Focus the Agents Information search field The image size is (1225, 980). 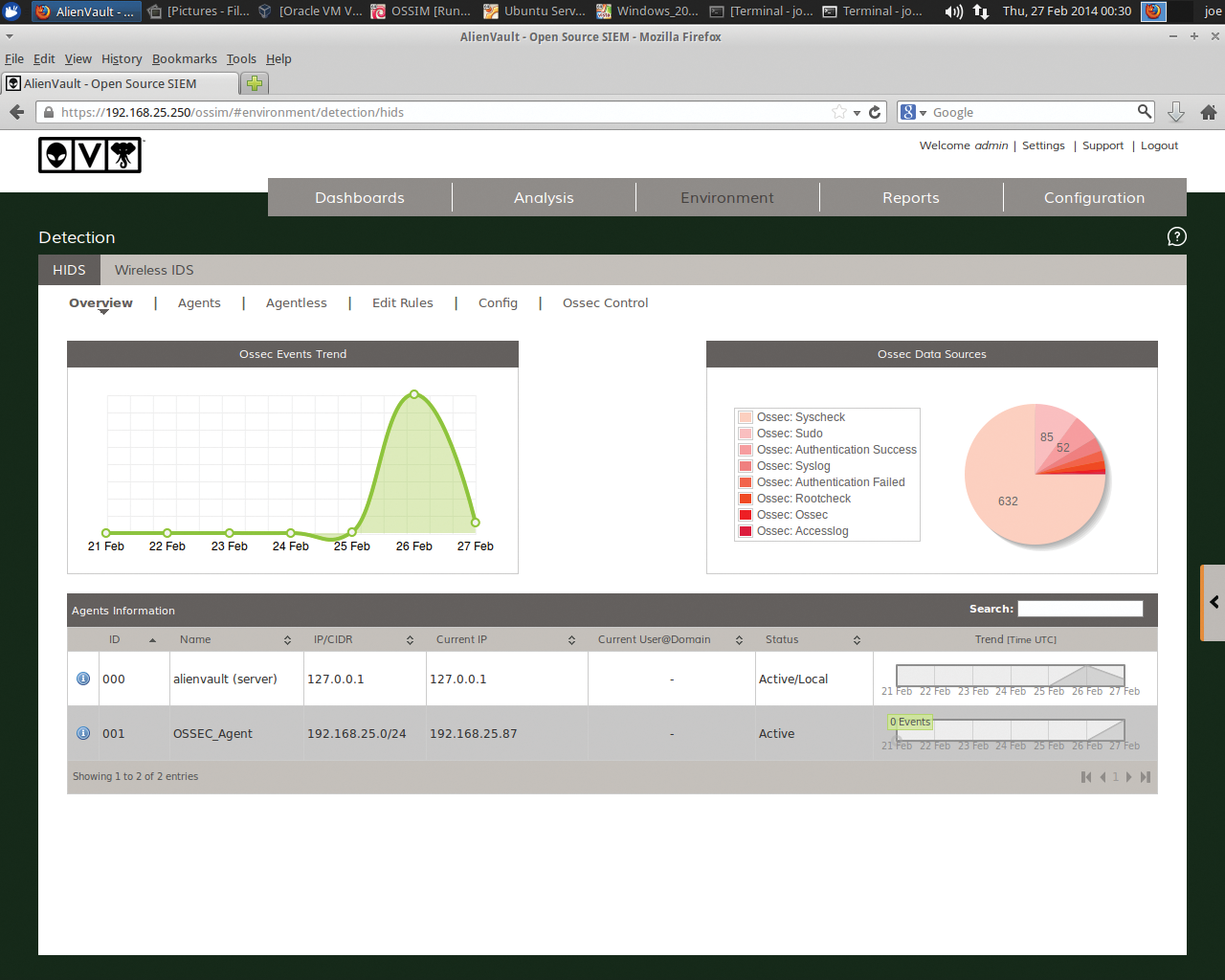click(x=1080, y=609)
